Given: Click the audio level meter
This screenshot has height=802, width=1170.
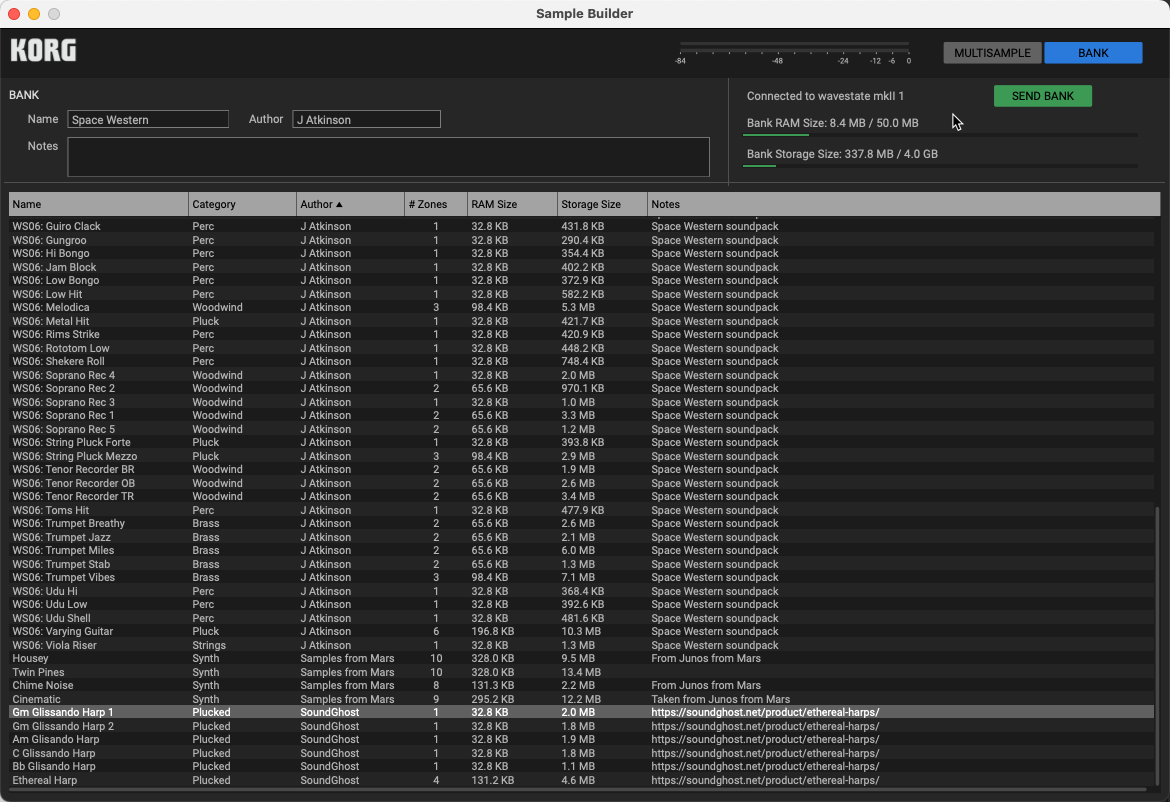Looking at the screenshot, I should 794,54.
